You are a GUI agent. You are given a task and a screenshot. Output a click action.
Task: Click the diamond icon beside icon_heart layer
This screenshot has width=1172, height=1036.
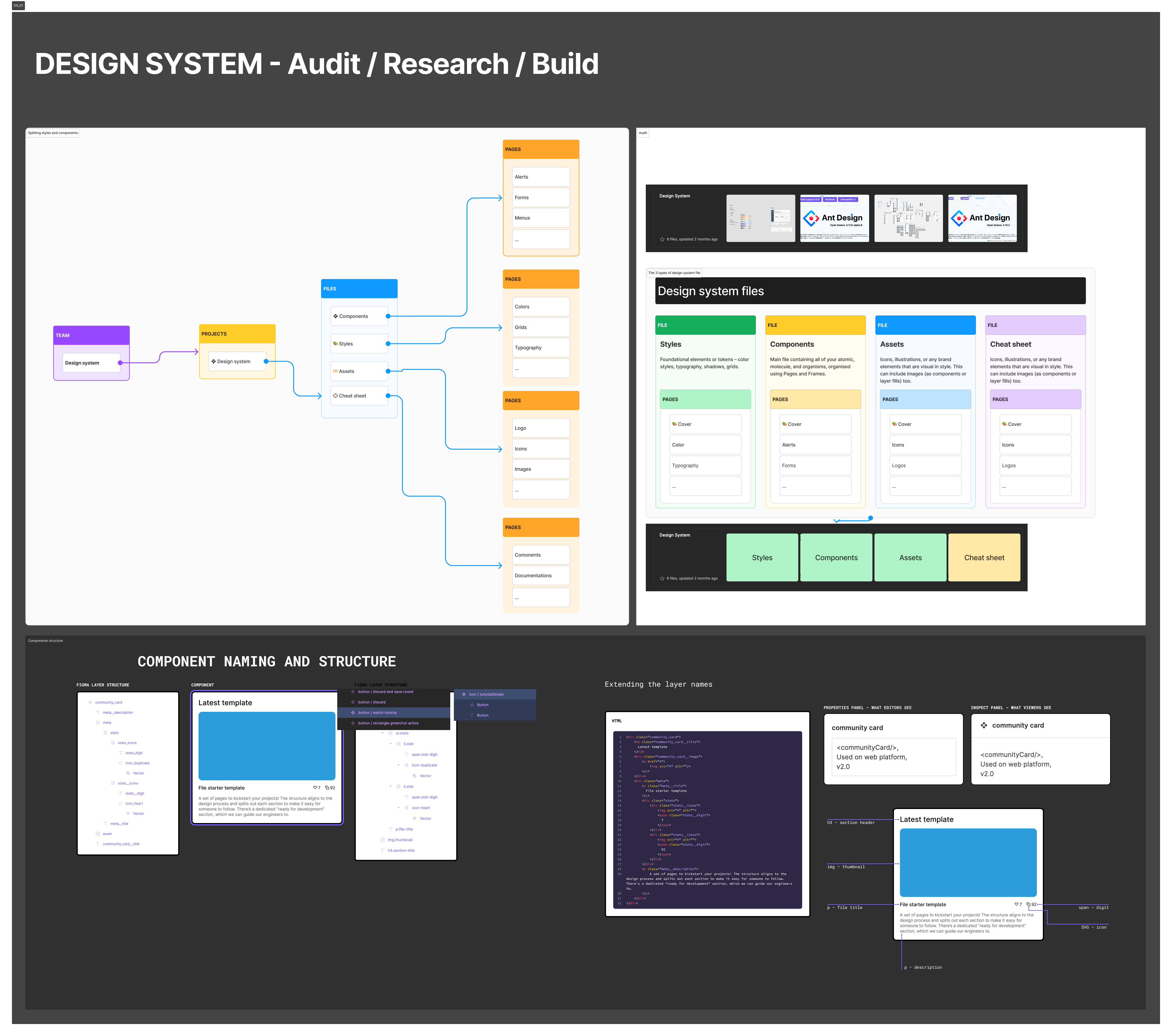pyautogui.click(x=120, y=803)
